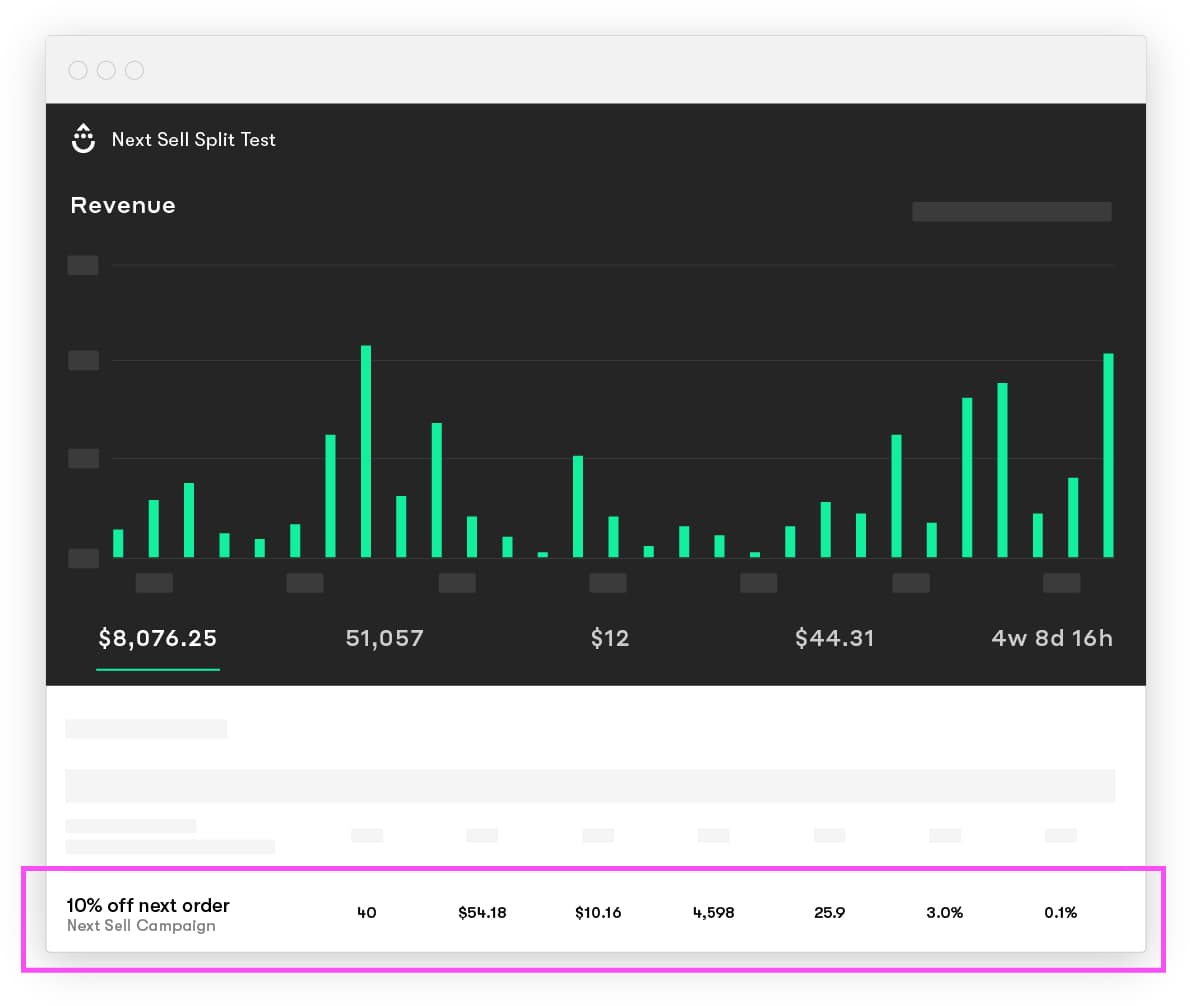Image resolution: width=1190 pixels, height=1006 pixels.
Task: Switch to the 51,057 metric tab
Action: (384, 638)
